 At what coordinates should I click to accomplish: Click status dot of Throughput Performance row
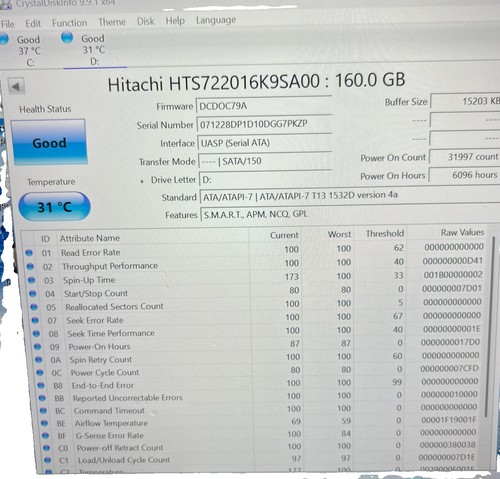tap(30, 266)
